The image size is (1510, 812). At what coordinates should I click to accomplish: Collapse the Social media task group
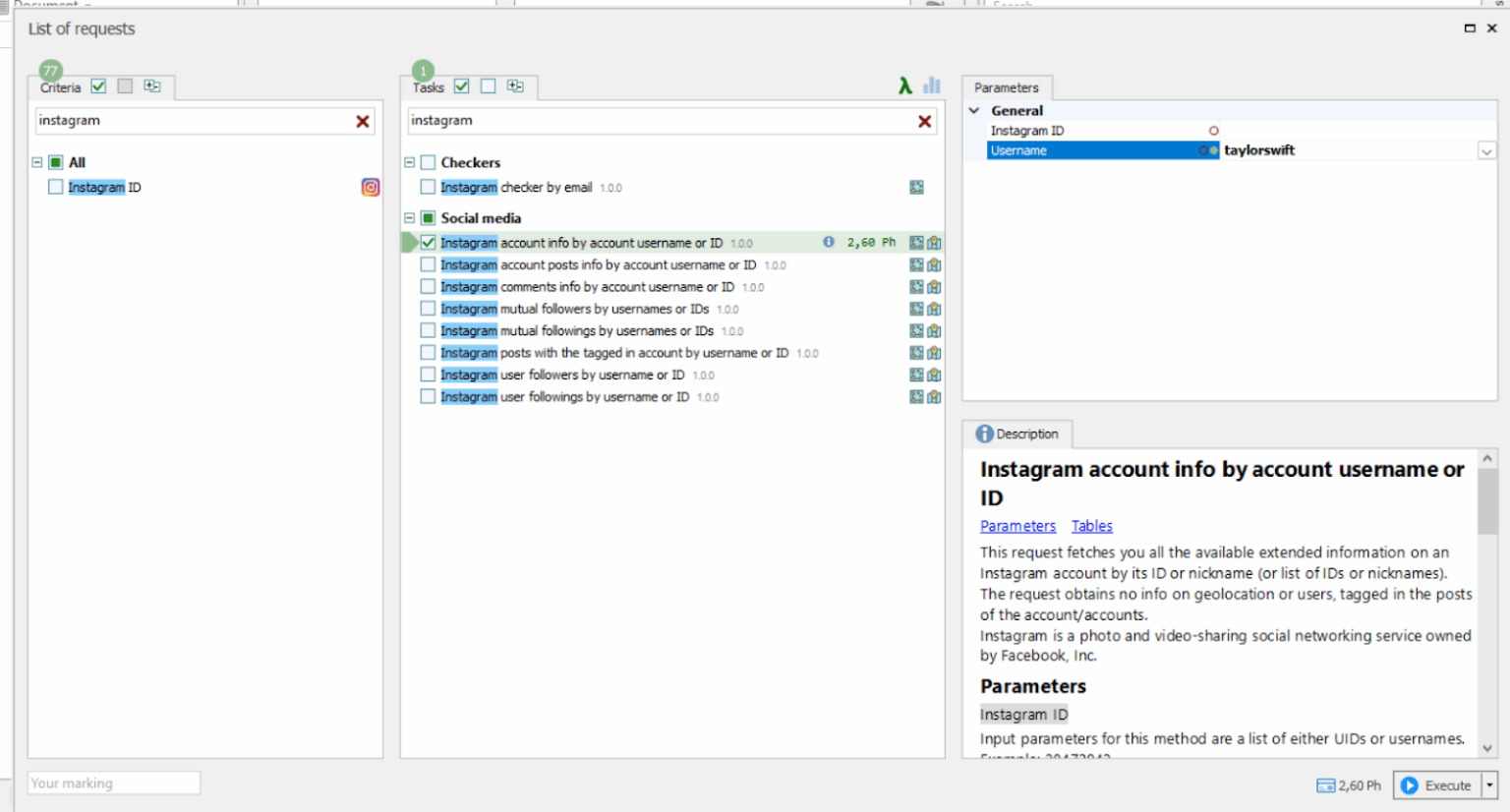coord(409,218)
